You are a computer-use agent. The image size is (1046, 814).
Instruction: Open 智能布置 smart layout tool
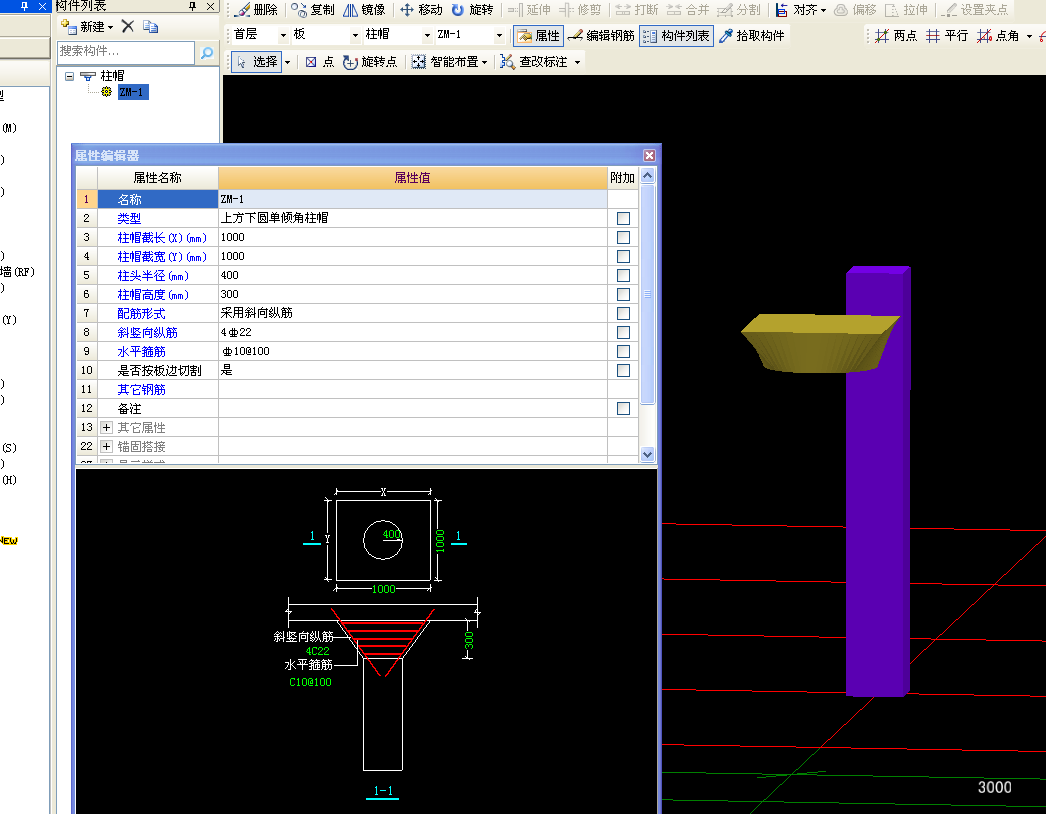pos(449,61)
